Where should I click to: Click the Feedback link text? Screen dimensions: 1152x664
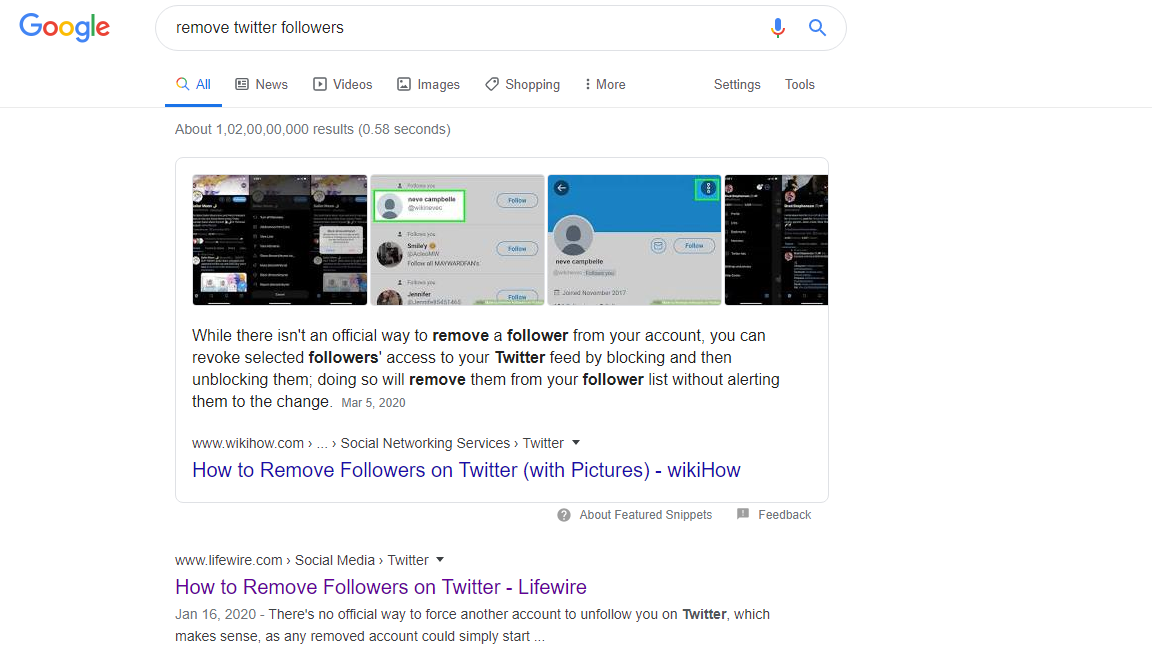pyautogui.click(x=784, y=515)
